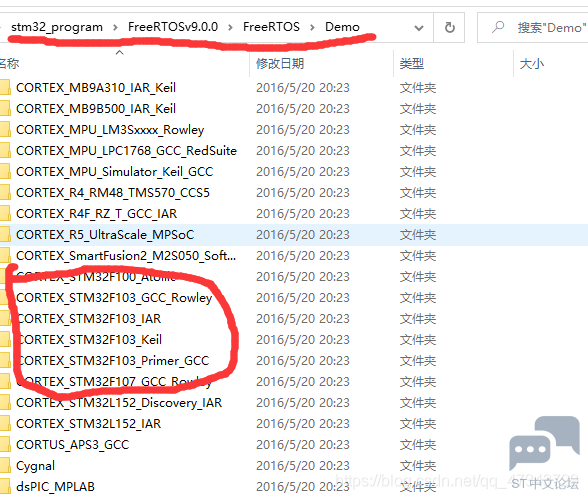
Task: Click folder icon of CORTEX_STM32L152_IAR
Action: point(5,424)
